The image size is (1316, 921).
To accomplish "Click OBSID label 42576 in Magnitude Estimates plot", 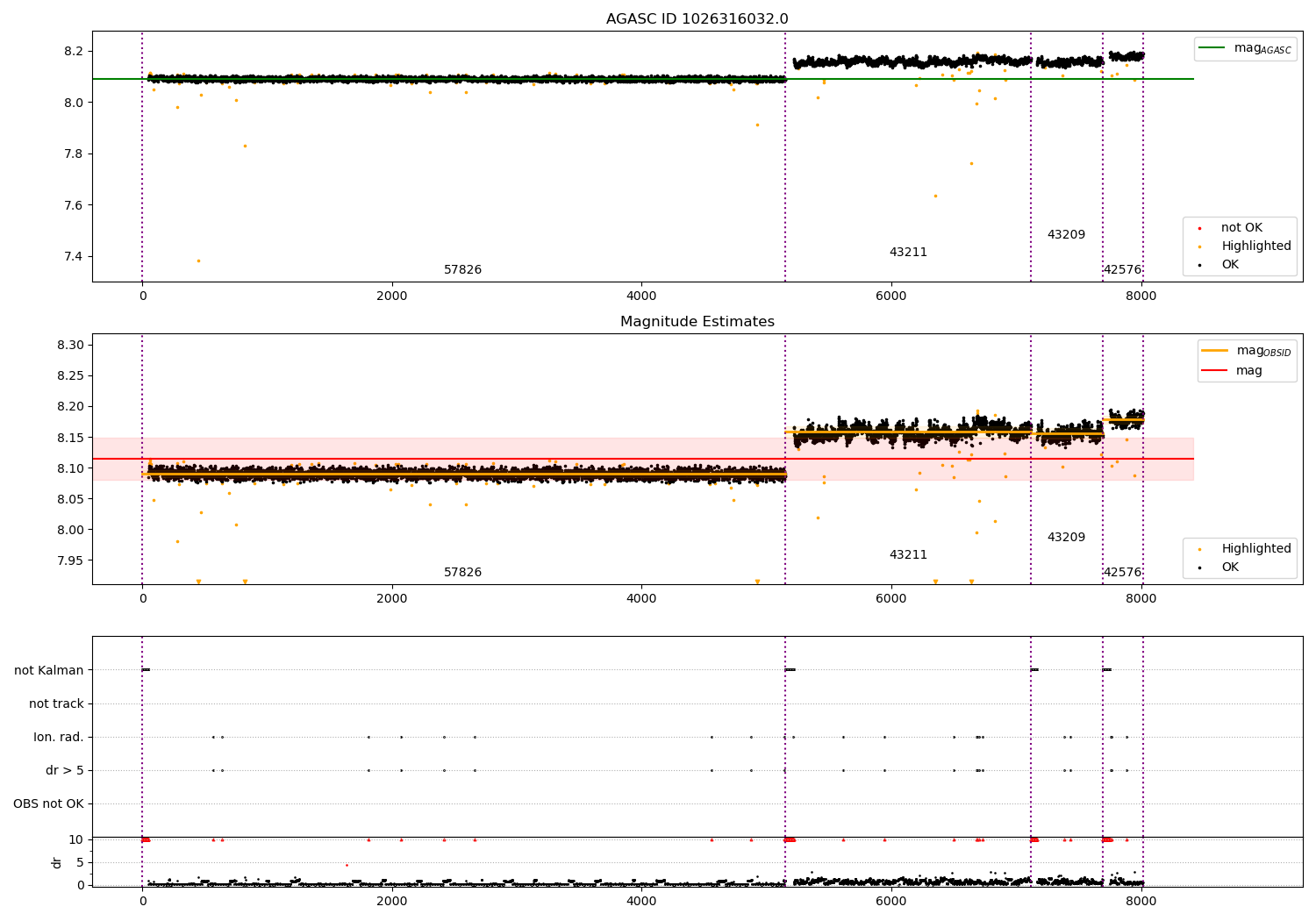I will (x=1122, y=573).
